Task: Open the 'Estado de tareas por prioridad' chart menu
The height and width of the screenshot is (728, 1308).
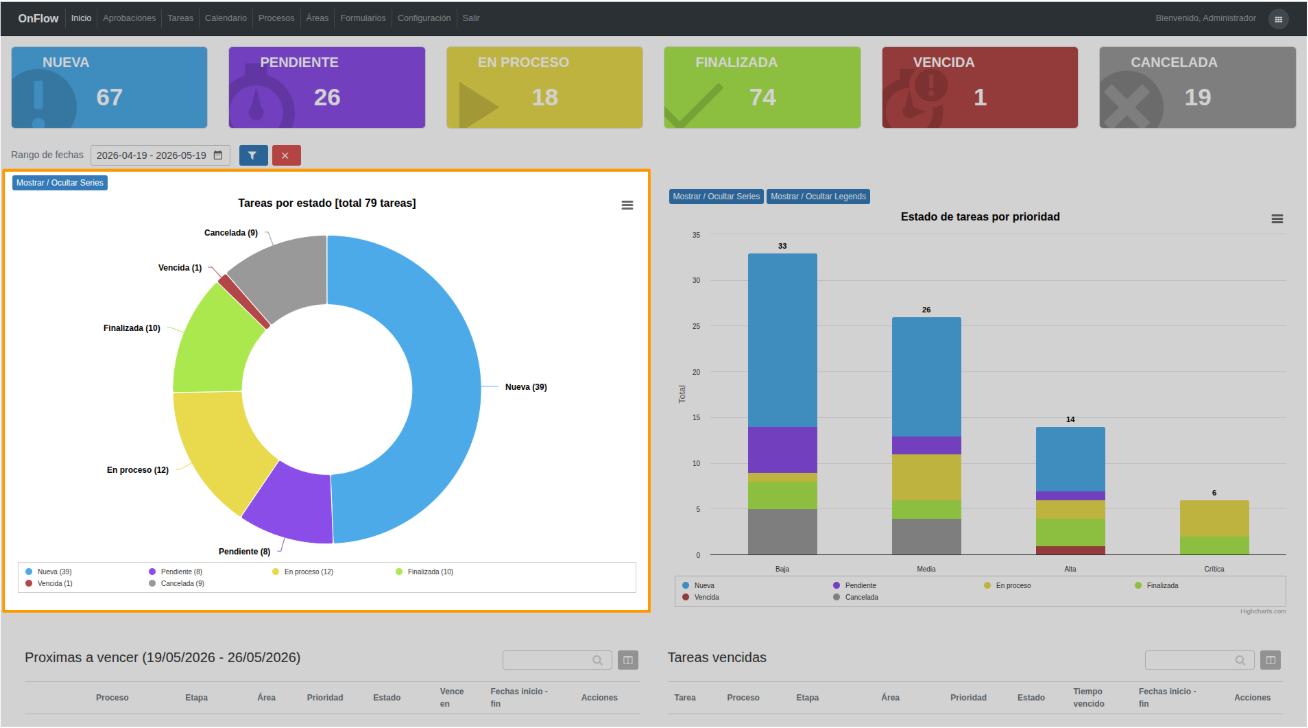Action: pyautogui.click(x=1277, y=219)
